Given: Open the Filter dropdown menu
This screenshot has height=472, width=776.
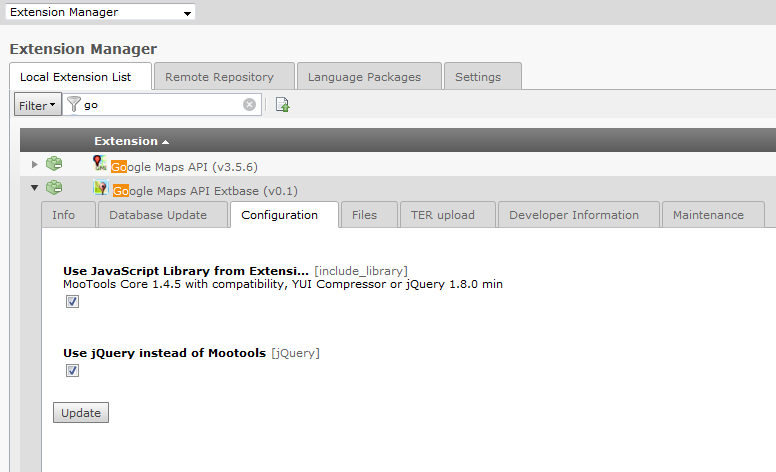Looking at the screenshot, I should click(38, 105).
